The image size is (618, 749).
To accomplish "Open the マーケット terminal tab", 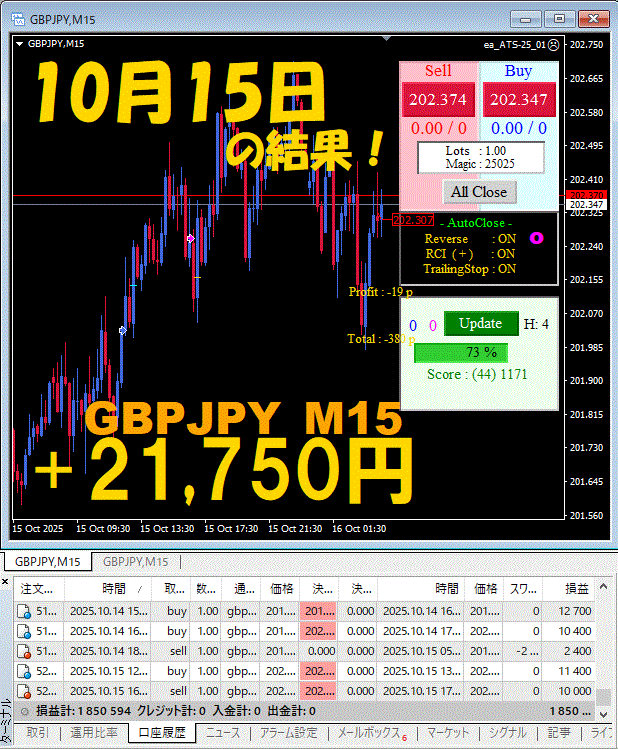I will click(x=450, y=733).
